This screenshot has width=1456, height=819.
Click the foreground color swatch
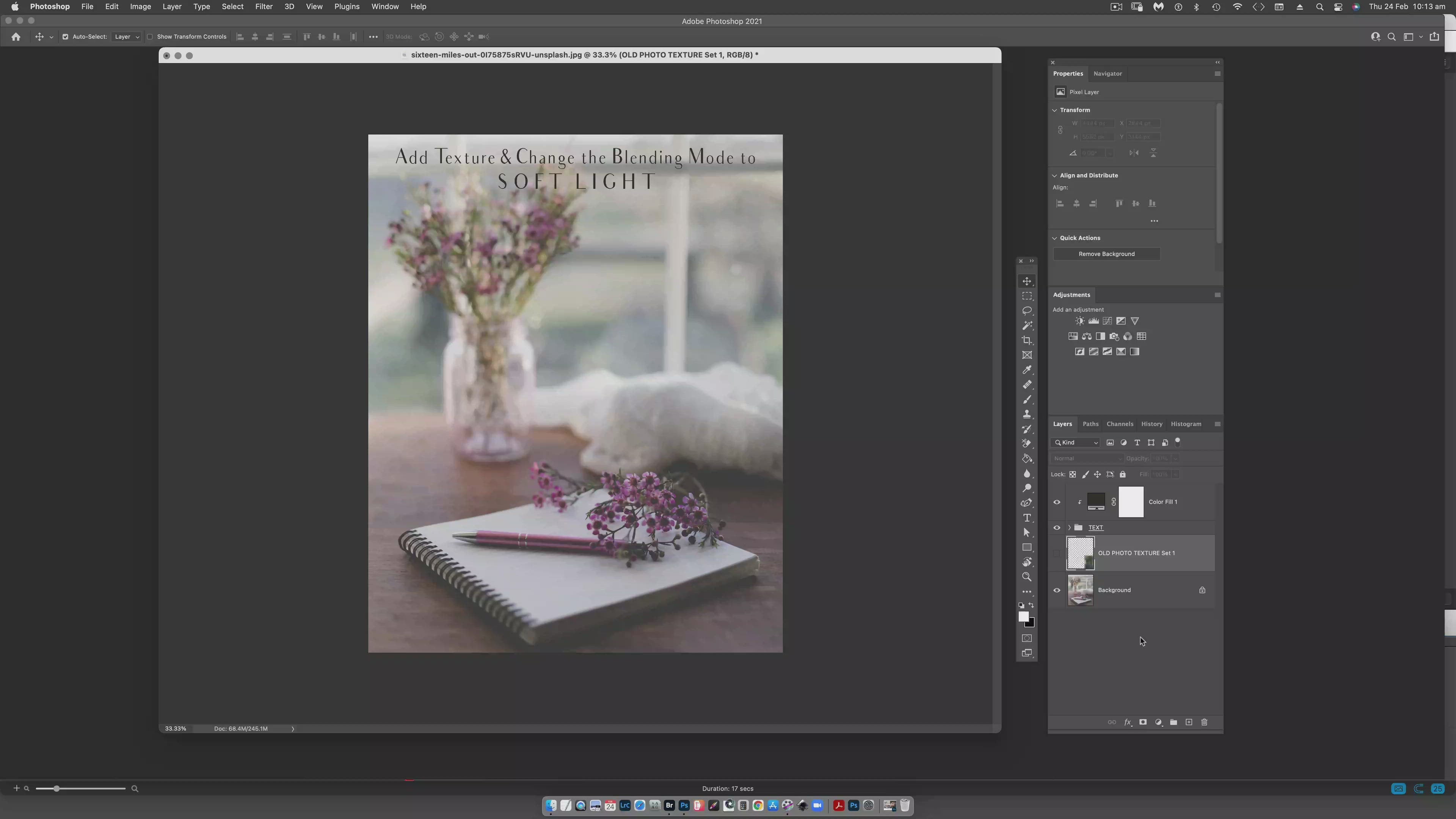point(1024,617)
